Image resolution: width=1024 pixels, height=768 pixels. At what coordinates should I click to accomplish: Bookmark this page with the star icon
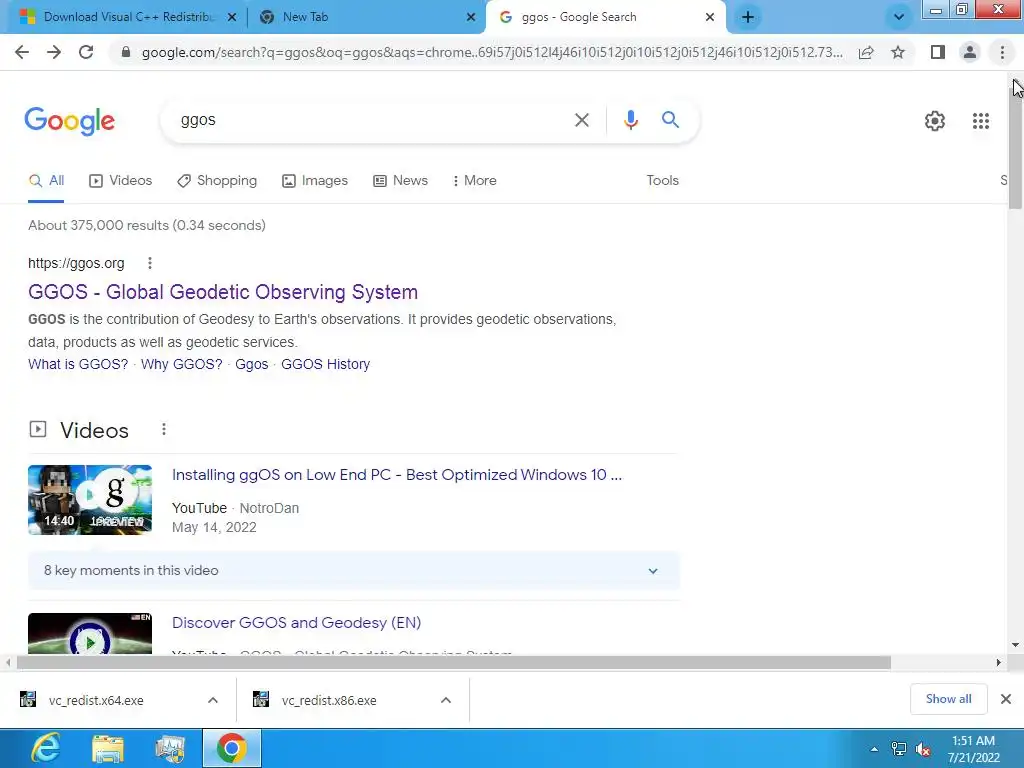[x=898, y=52]
